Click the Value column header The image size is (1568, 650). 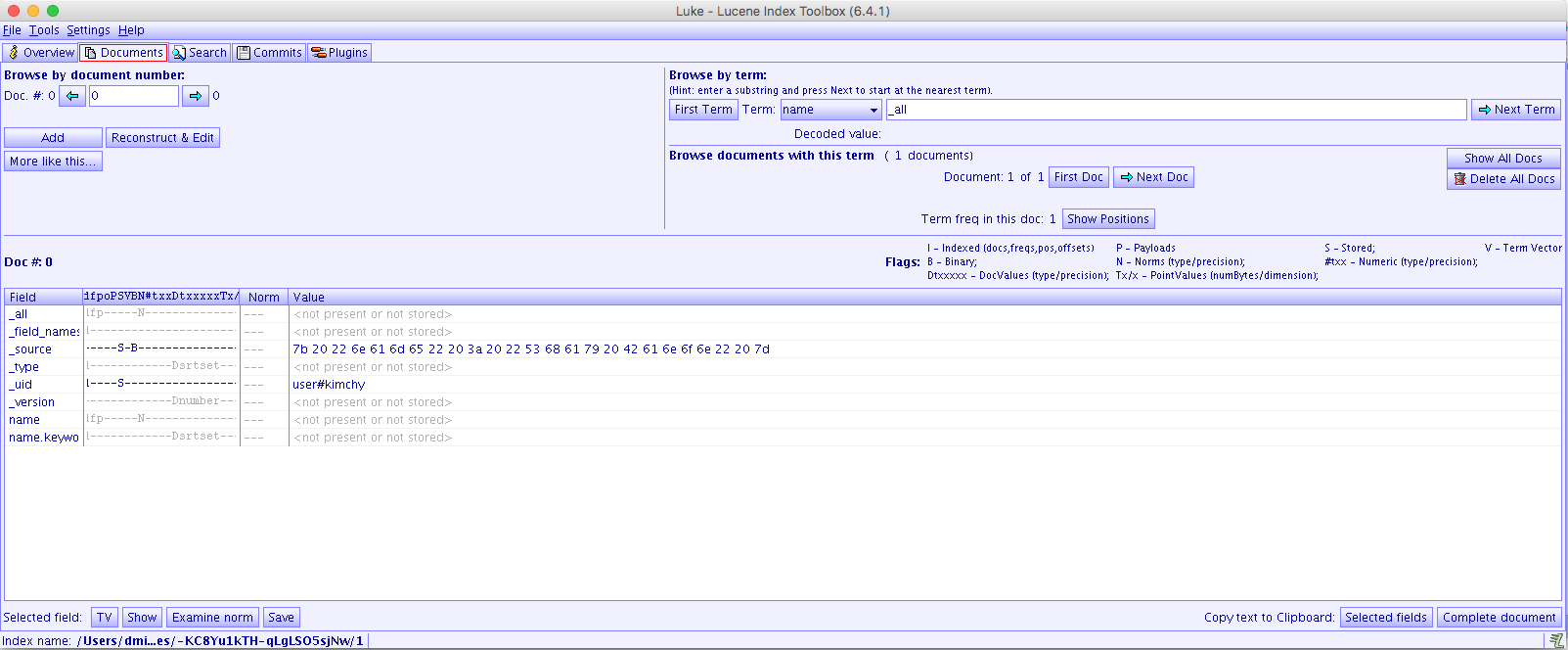pos(924,297)
